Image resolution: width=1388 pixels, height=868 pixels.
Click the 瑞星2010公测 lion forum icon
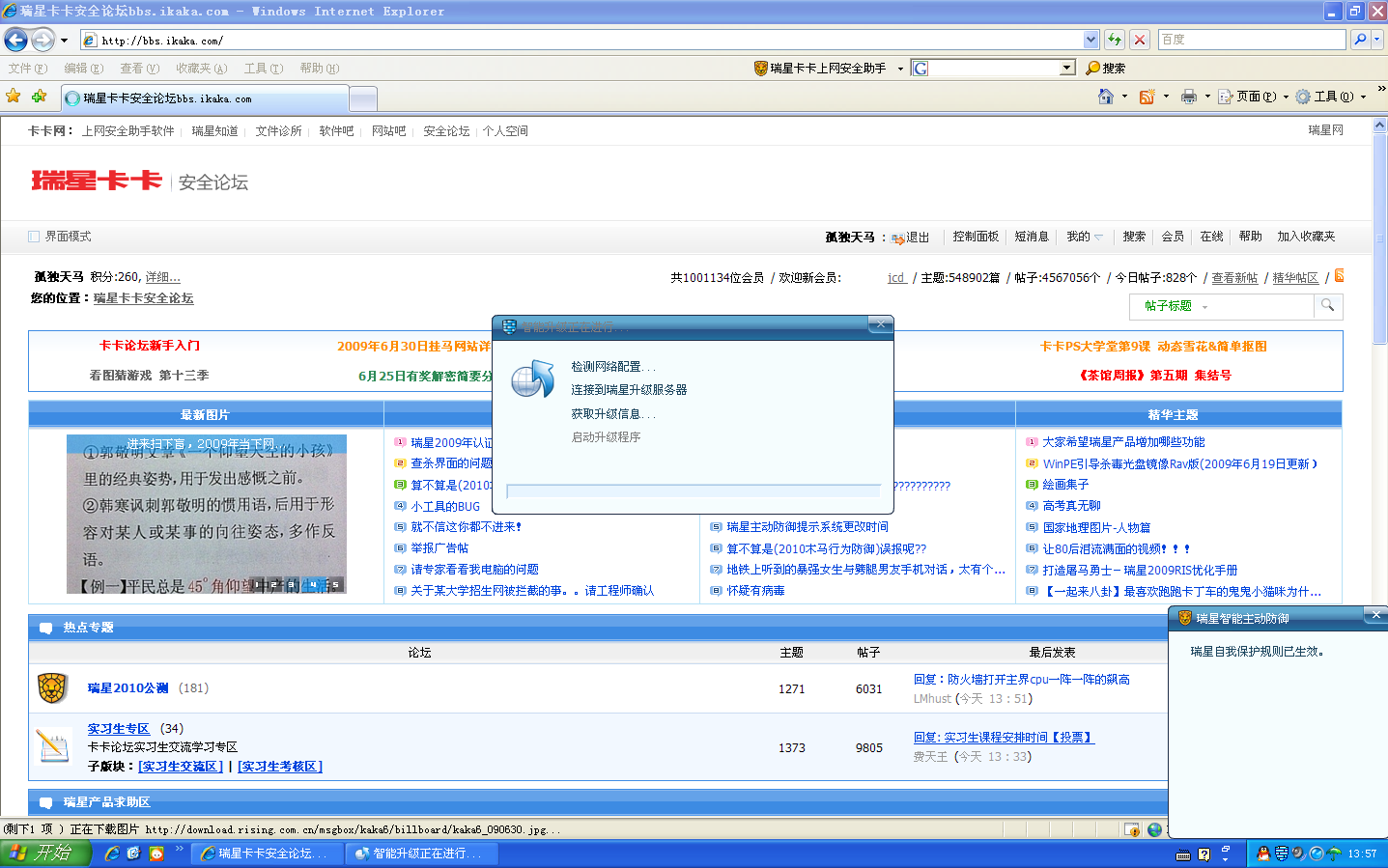point(52,688)
